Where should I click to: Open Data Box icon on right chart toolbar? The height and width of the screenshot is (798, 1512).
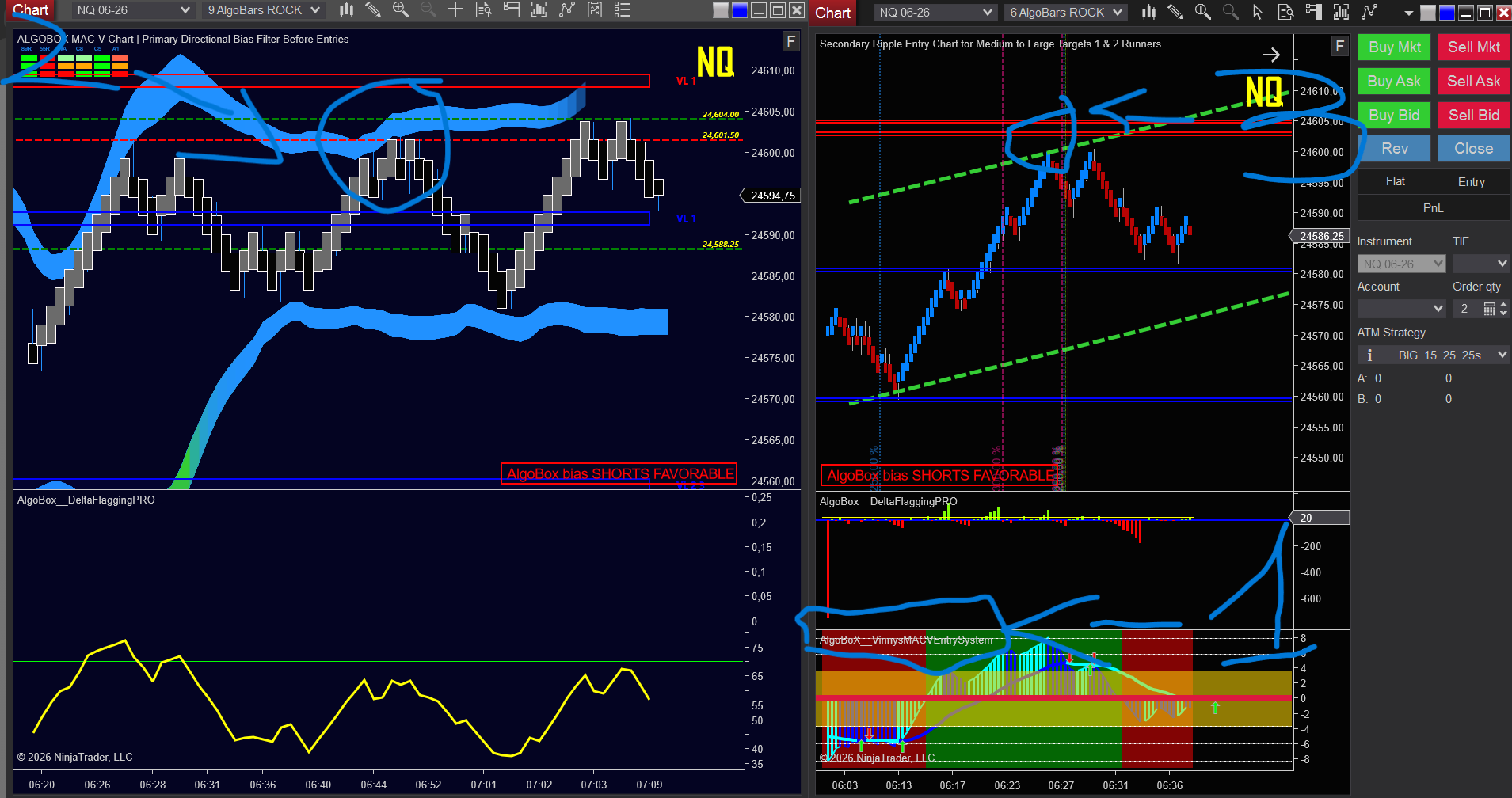[x=1286, y=12]
